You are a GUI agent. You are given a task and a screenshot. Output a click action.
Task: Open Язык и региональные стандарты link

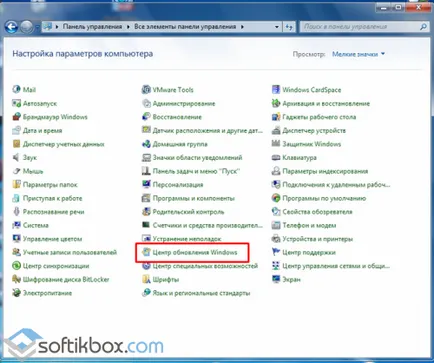point(201,293)
